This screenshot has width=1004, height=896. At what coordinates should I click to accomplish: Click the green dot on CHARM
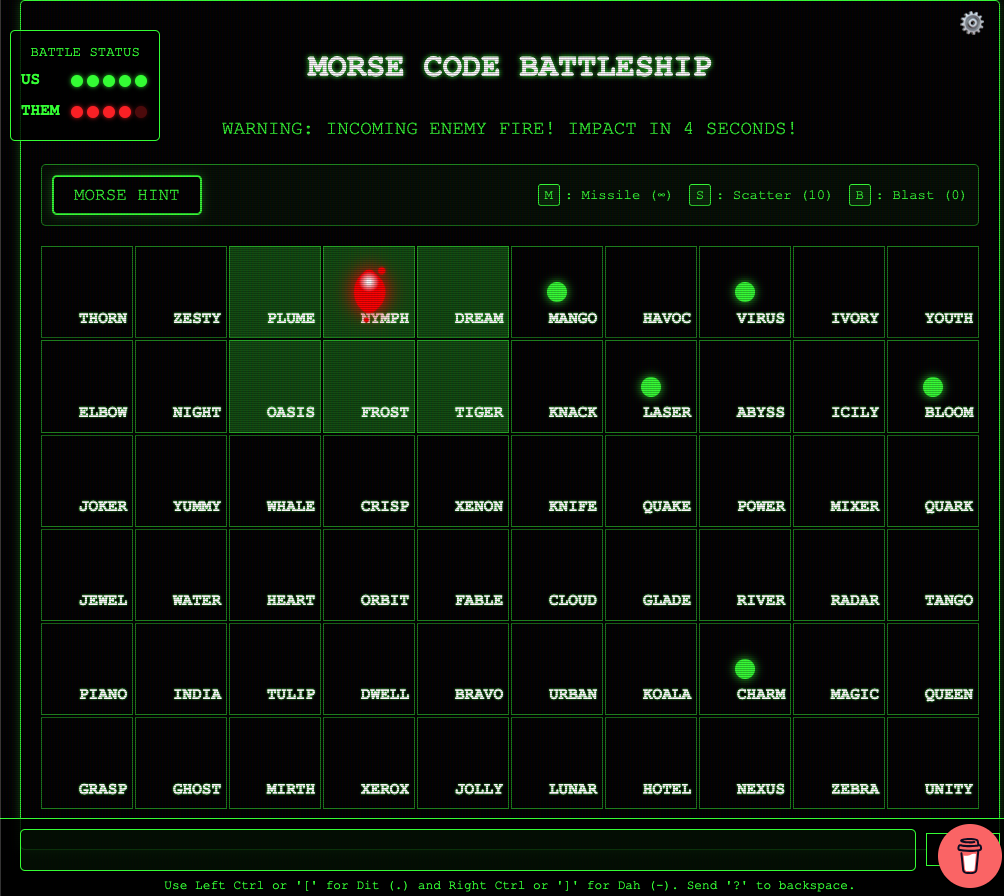coord(745,669)
